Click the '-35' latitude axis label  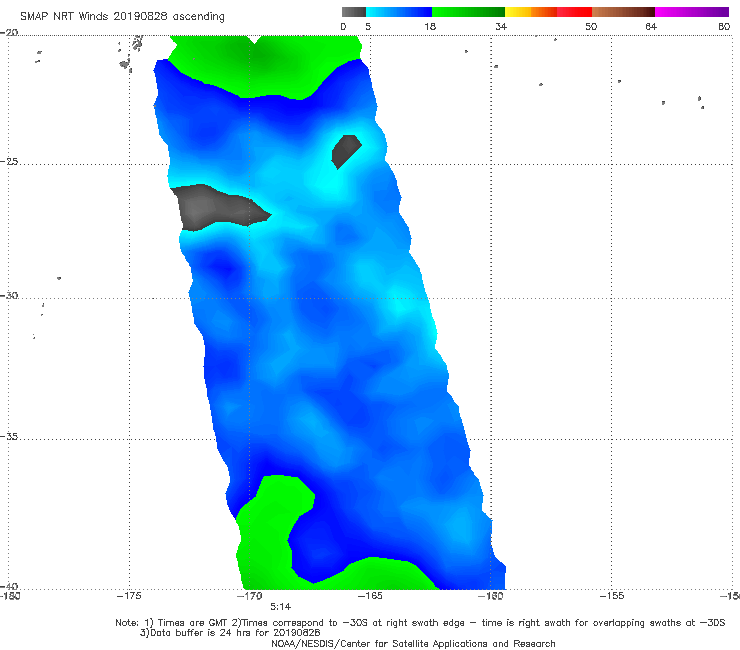tap(9, 436)
